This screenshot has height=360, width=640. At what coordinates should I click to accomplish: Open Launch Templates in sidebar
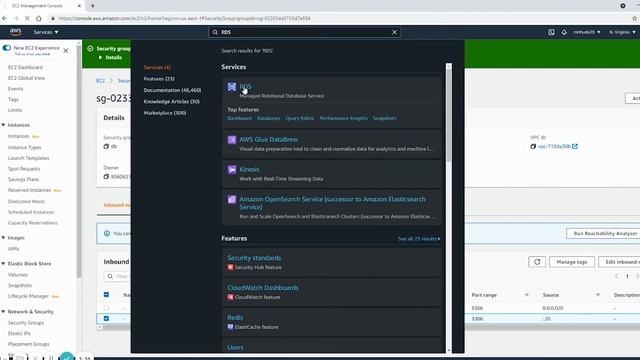coord(28,158)
